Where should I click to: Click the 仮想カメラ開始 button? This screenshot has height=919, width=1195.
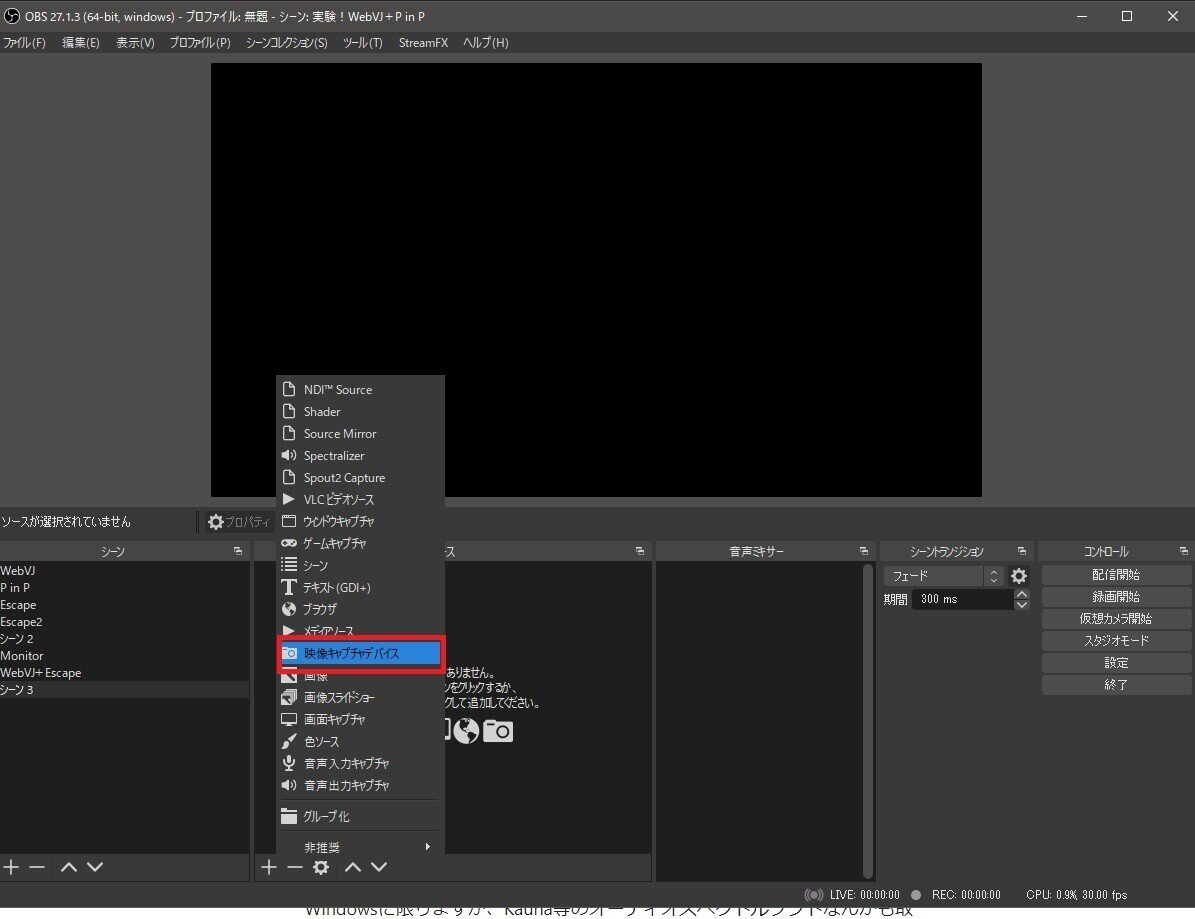coord(1116,620)
